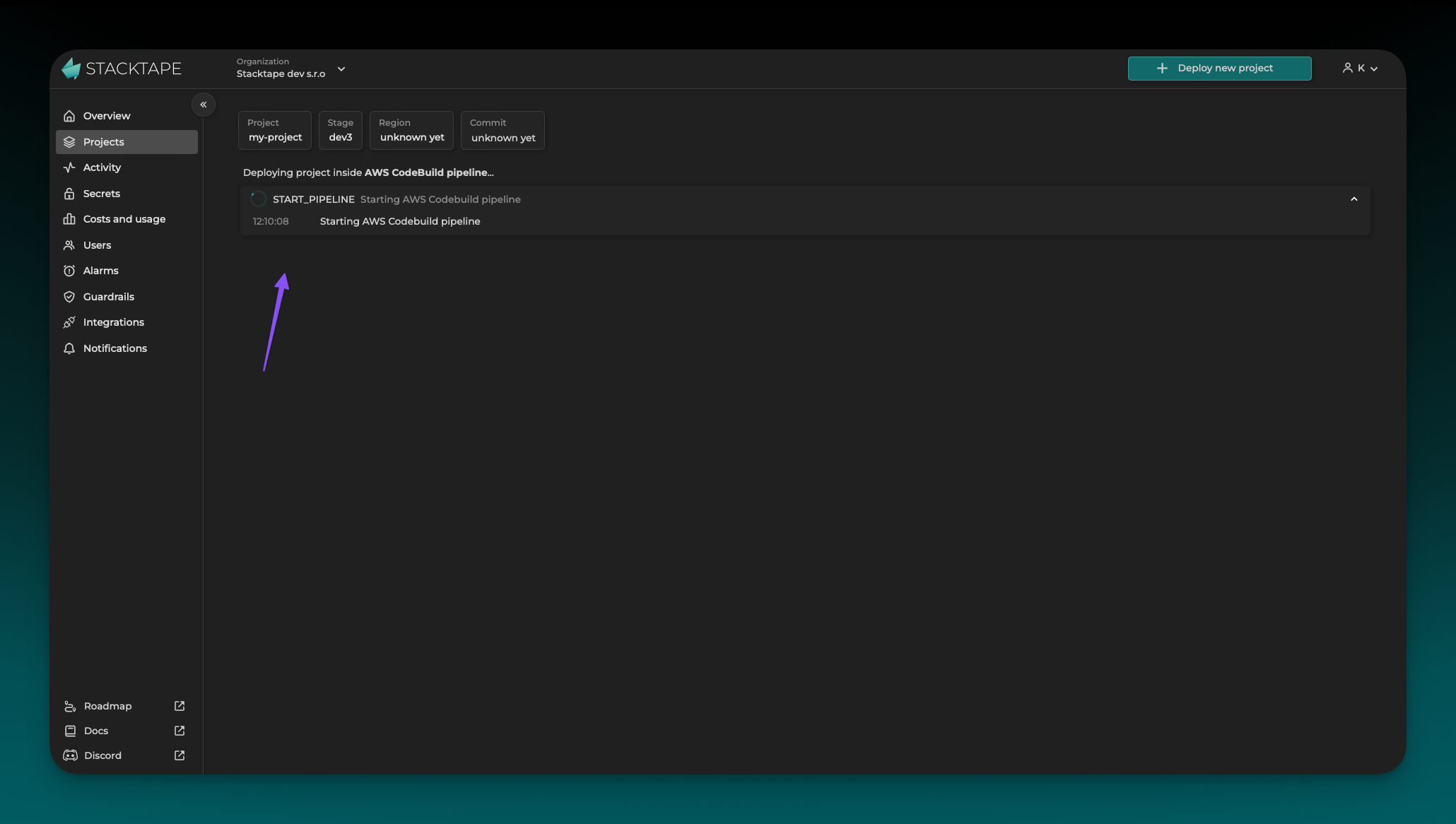The width and height of the screenshot is (1456, 824).
Task: Click the Stacktape logo
Action: click(x=122, y=69)
